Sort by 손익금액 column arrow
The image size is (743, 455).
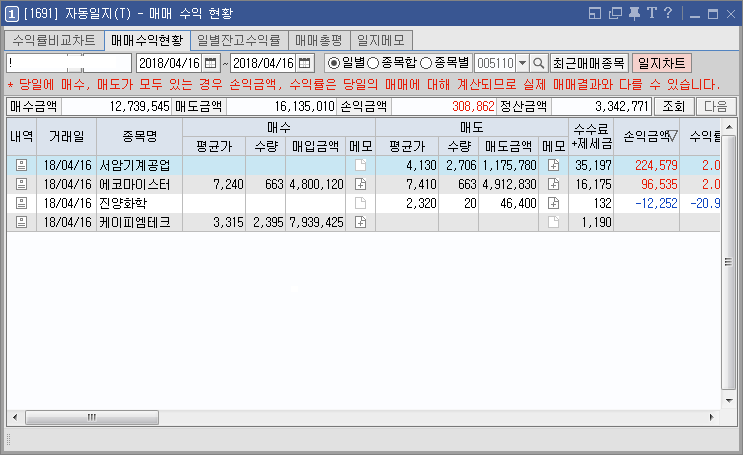673,136
